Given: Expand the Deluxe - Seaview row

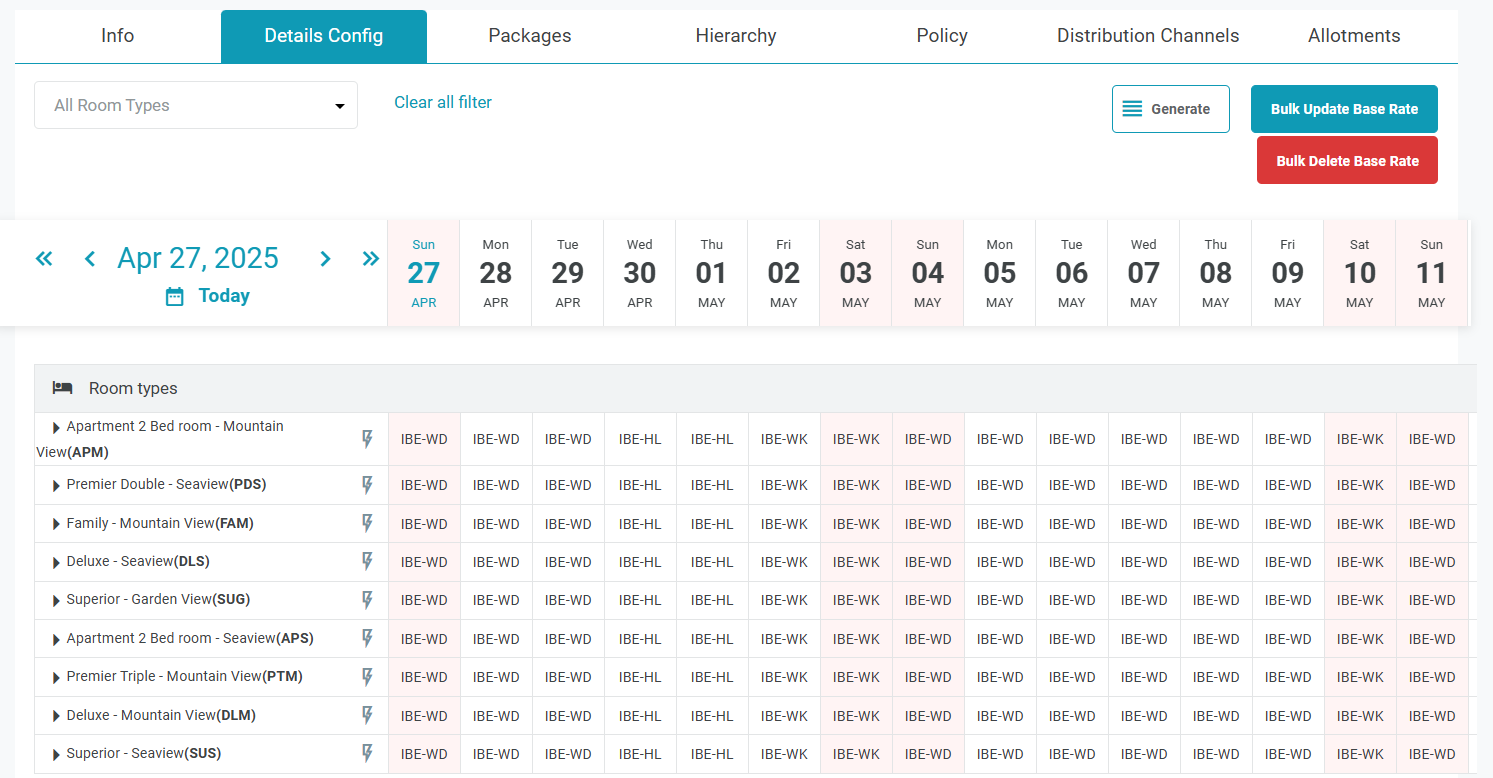Looking at the screenshot, I should 56,562.
